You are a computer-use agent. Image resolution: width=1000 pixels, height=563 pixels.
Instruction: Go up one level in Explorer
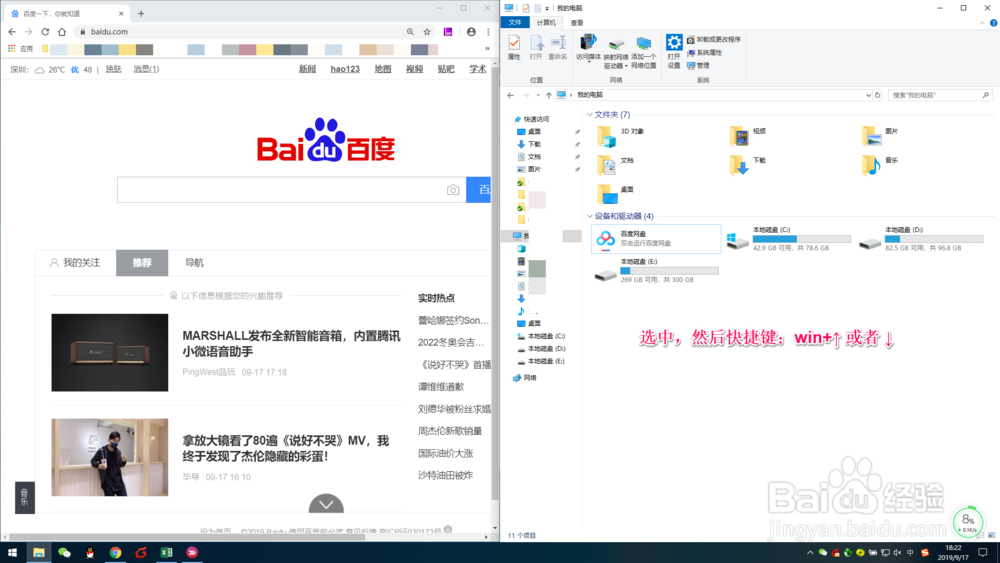click(548, 95)
